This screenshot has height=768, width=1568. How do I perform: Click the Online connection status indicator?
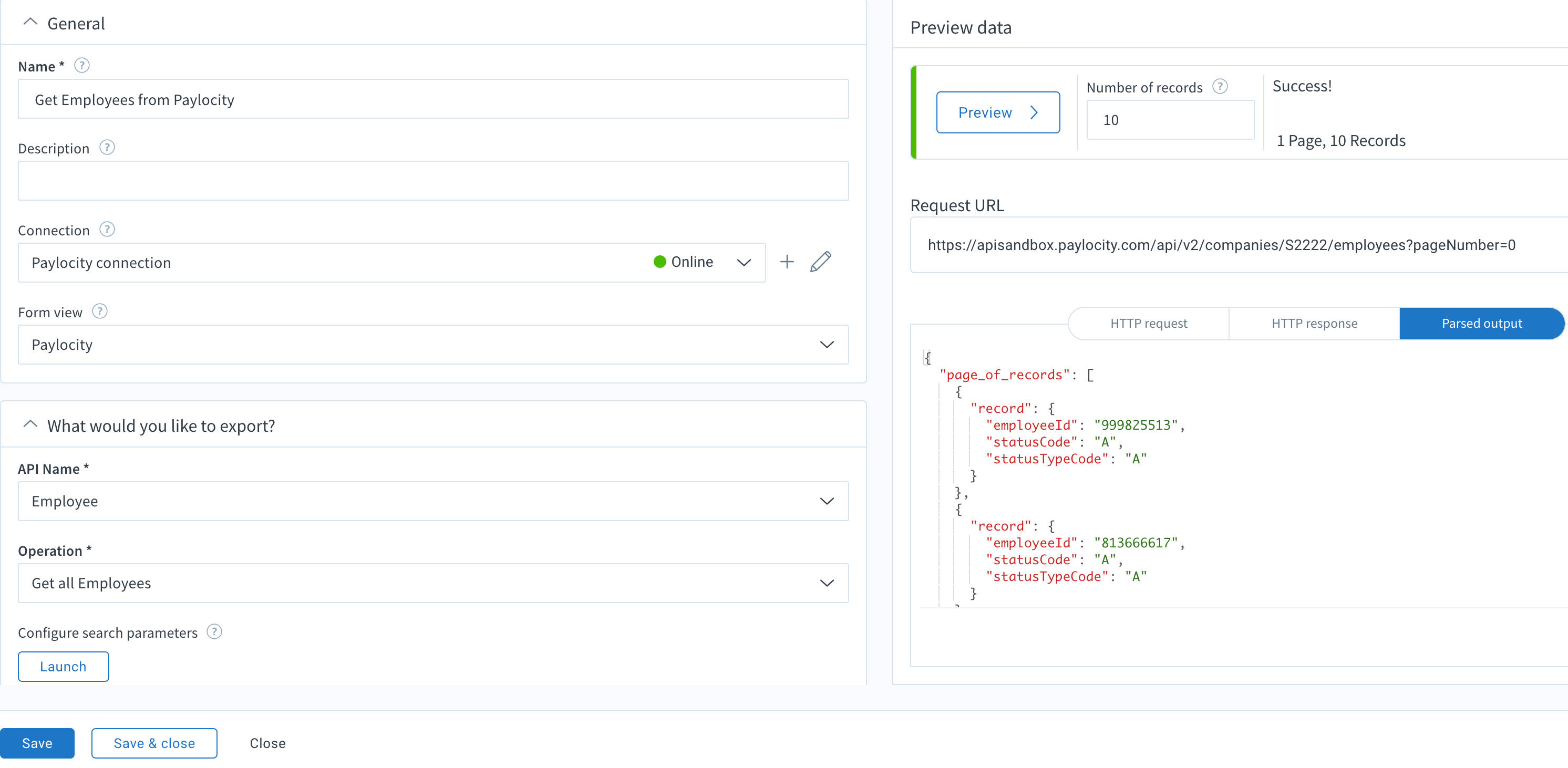[x=683, y=262]
